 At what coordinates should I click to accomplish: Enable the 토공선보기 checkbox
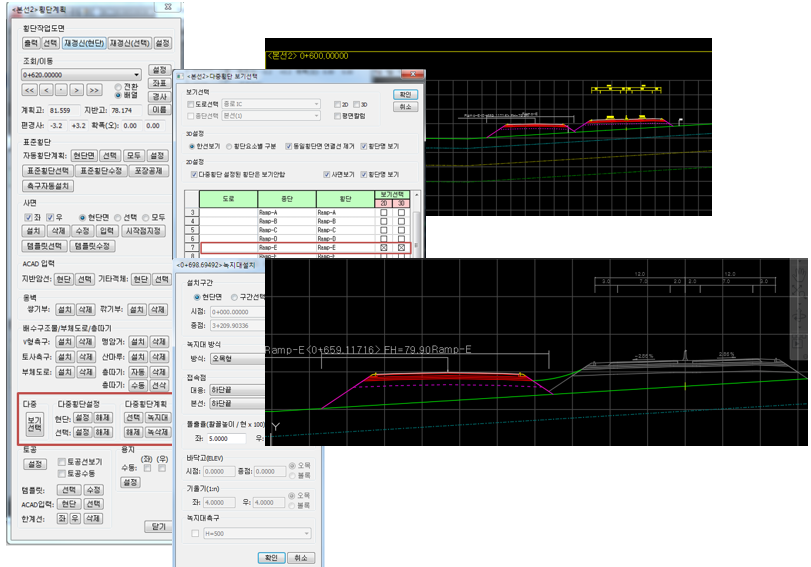62,461
